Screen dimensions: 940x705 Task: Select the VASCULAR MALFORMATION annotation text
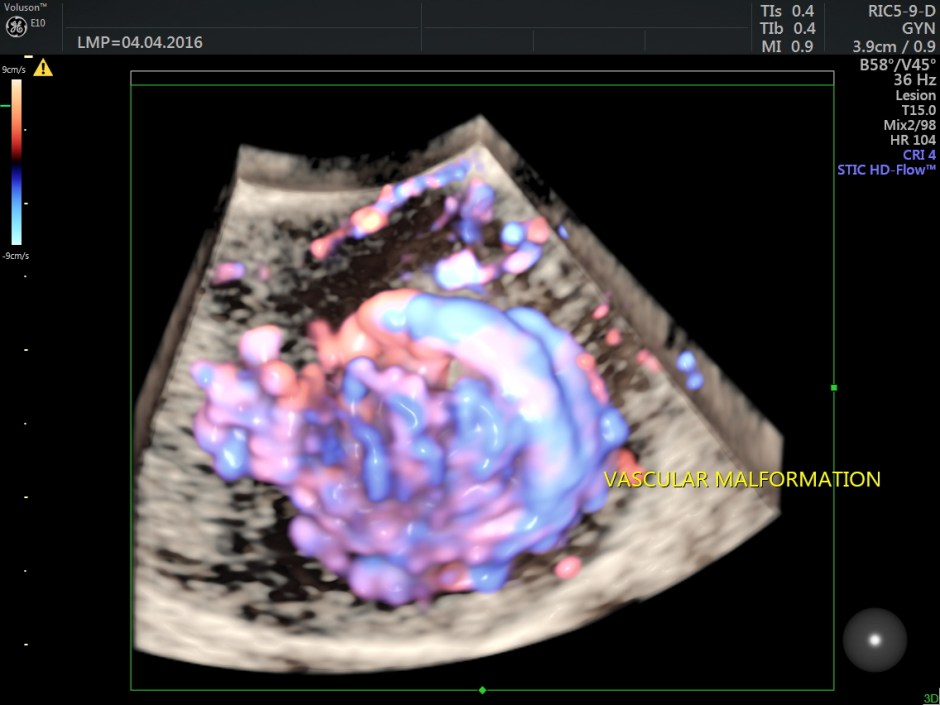click(x=742, y=480)
